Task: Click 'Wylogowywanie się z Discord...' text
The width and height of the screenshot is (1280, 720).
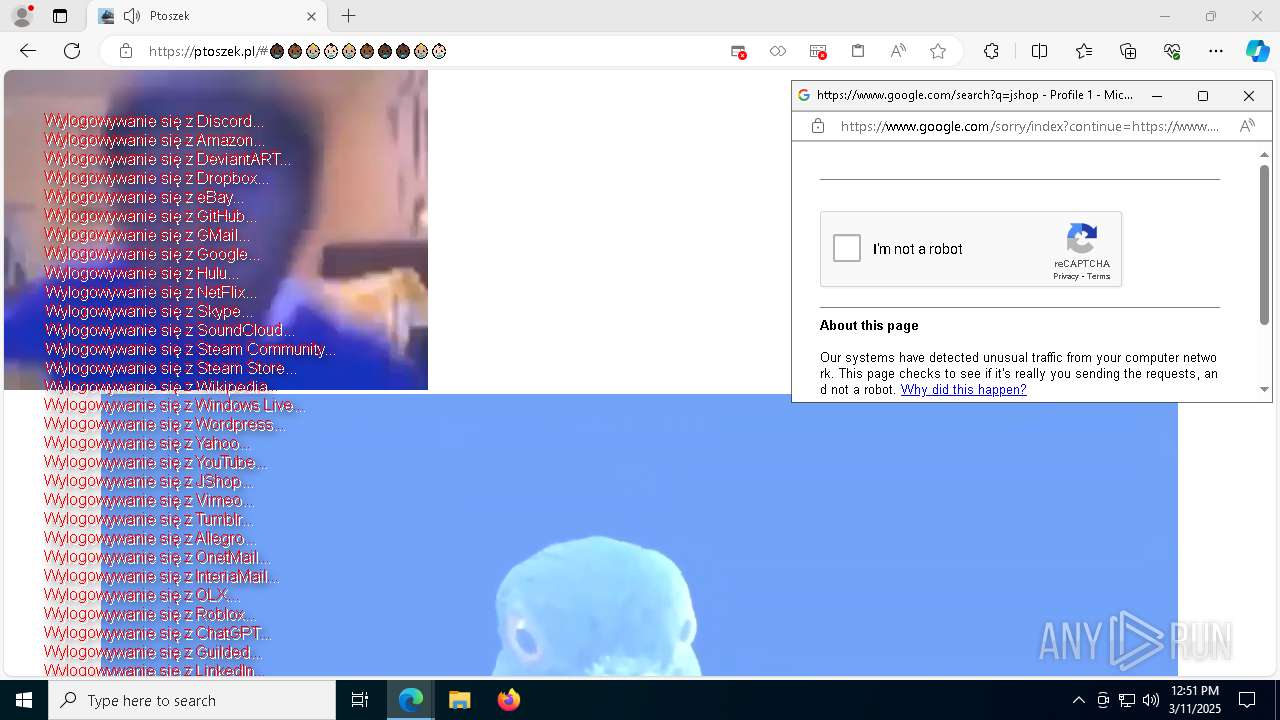Action: coord(154,121)
